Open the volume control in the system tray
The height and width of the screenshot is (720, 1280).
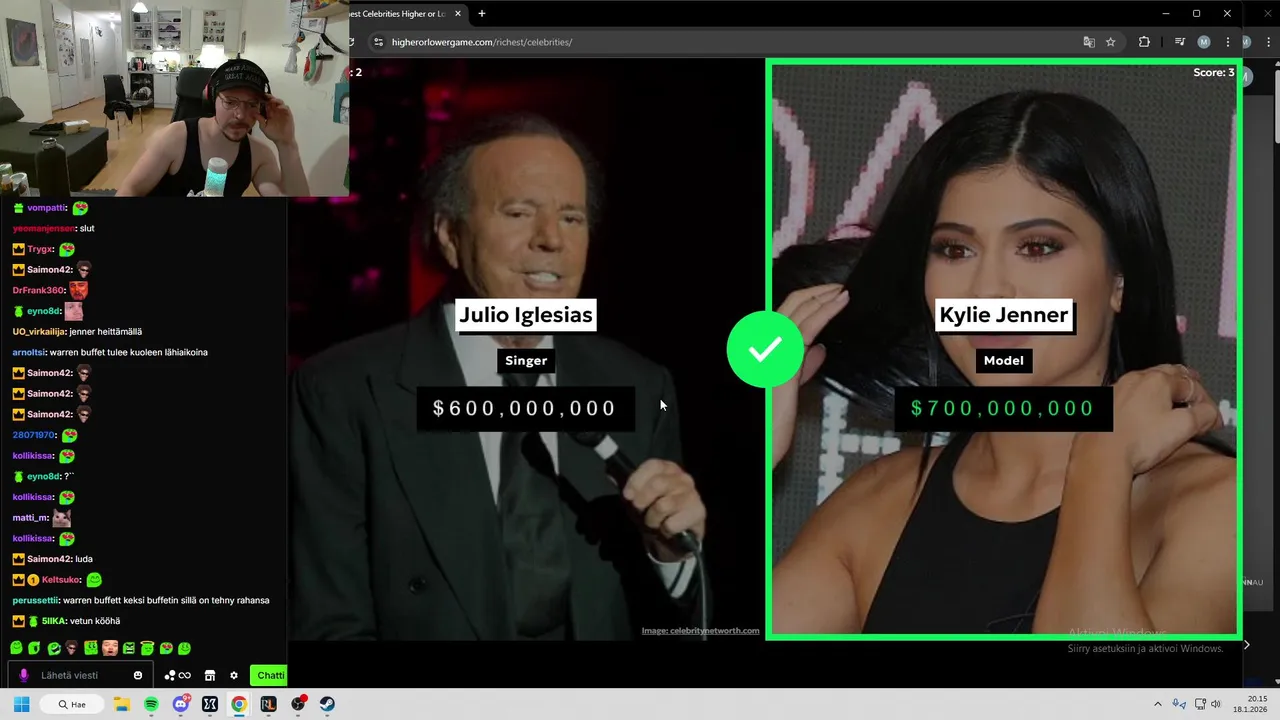tap(1216, 704)
